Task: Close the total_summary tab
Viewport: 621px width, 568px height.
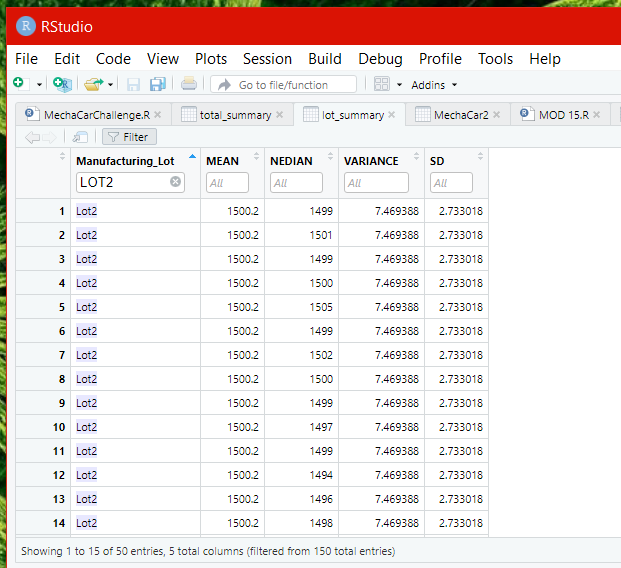Action: tap(280, 115)
